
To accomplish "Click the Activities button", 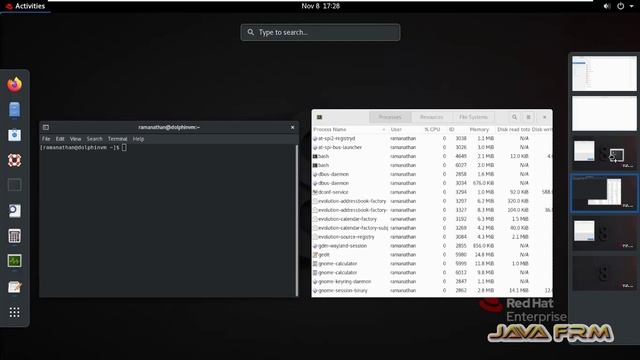I will coord(25,6).
